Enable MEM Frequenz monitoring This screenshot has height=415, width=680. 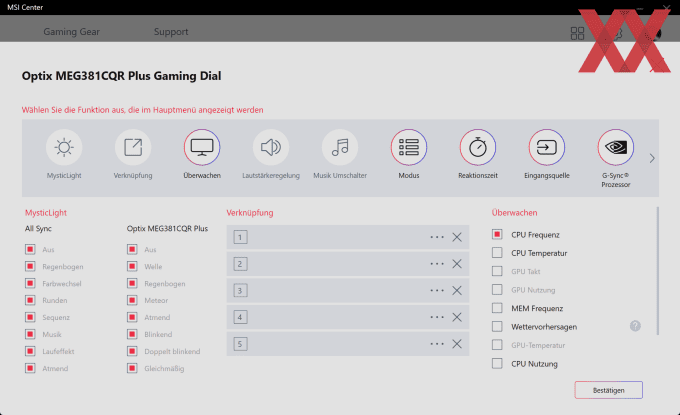point(497,308)
